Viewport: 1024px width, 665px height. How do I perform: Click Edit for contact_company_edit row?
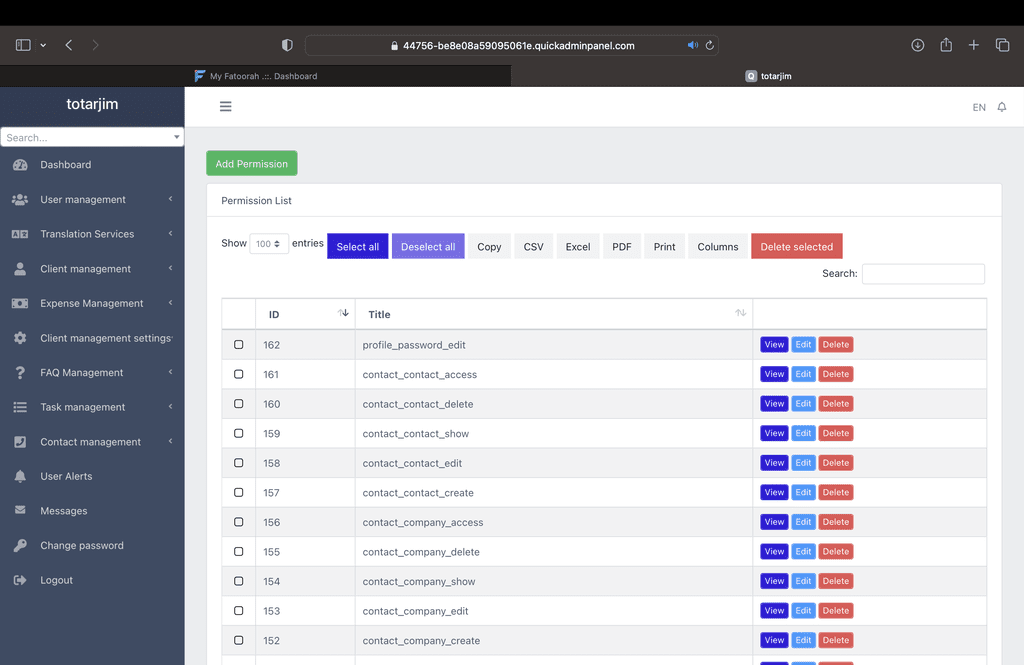click(803, 611)
